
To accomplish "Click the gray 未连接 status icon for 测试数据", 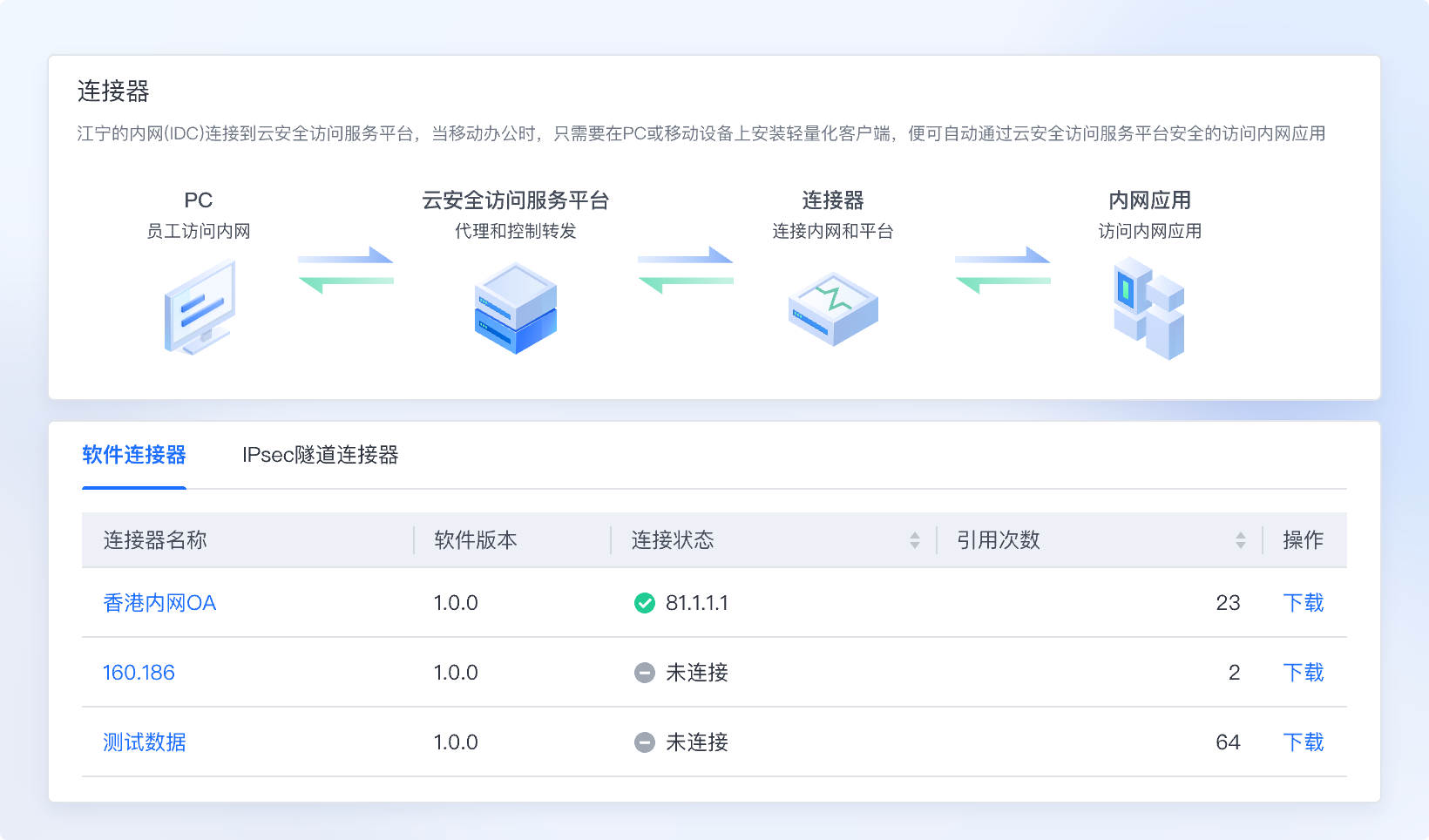I will click(x=645, y=742).
